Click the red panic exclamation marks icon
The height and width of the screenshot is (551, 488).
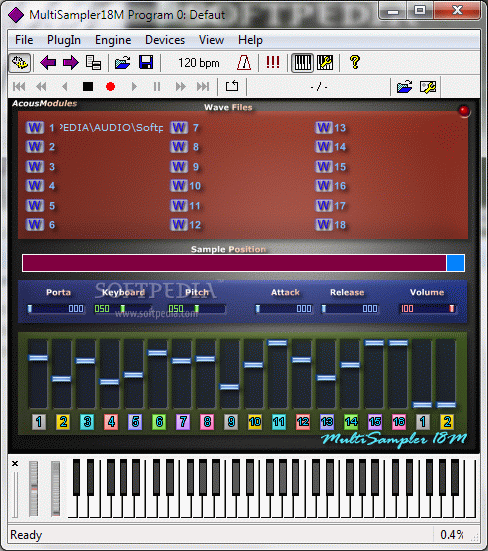[x=273, y=63]
